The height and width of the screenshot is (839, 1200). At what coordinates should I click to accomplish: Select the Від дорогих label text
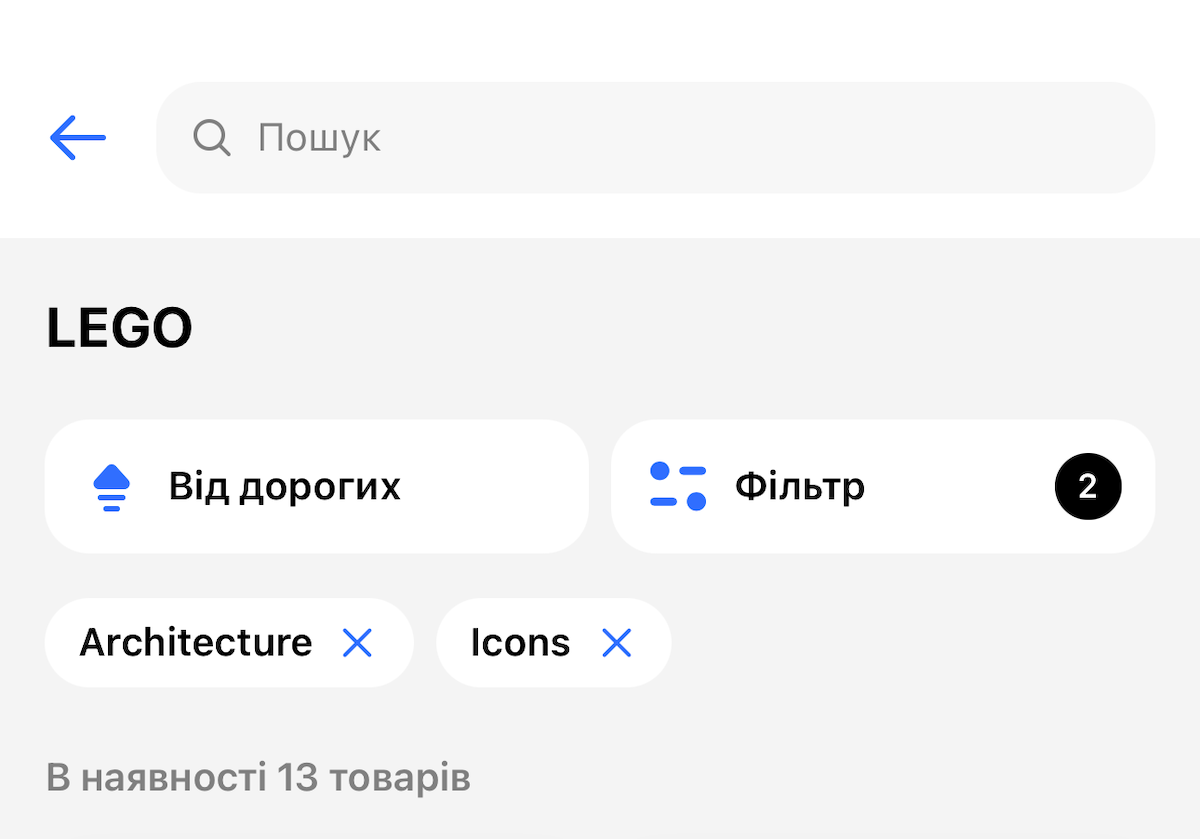click(284, 487)
